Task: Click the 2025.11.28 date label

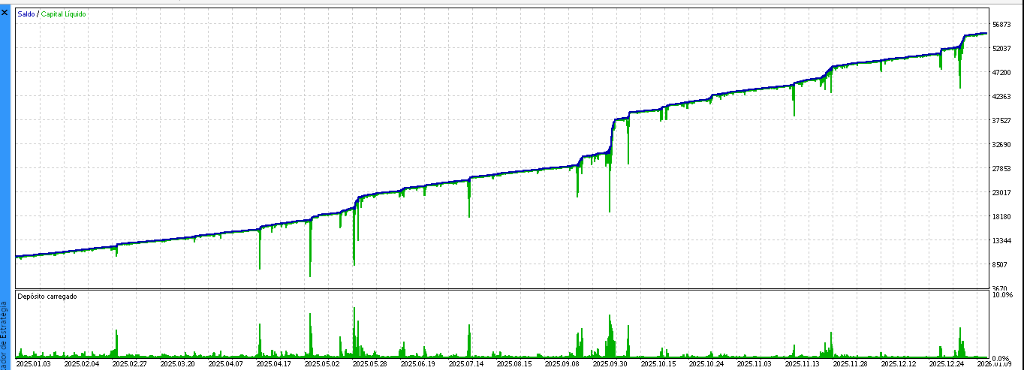Action: [x=850, y=364]
